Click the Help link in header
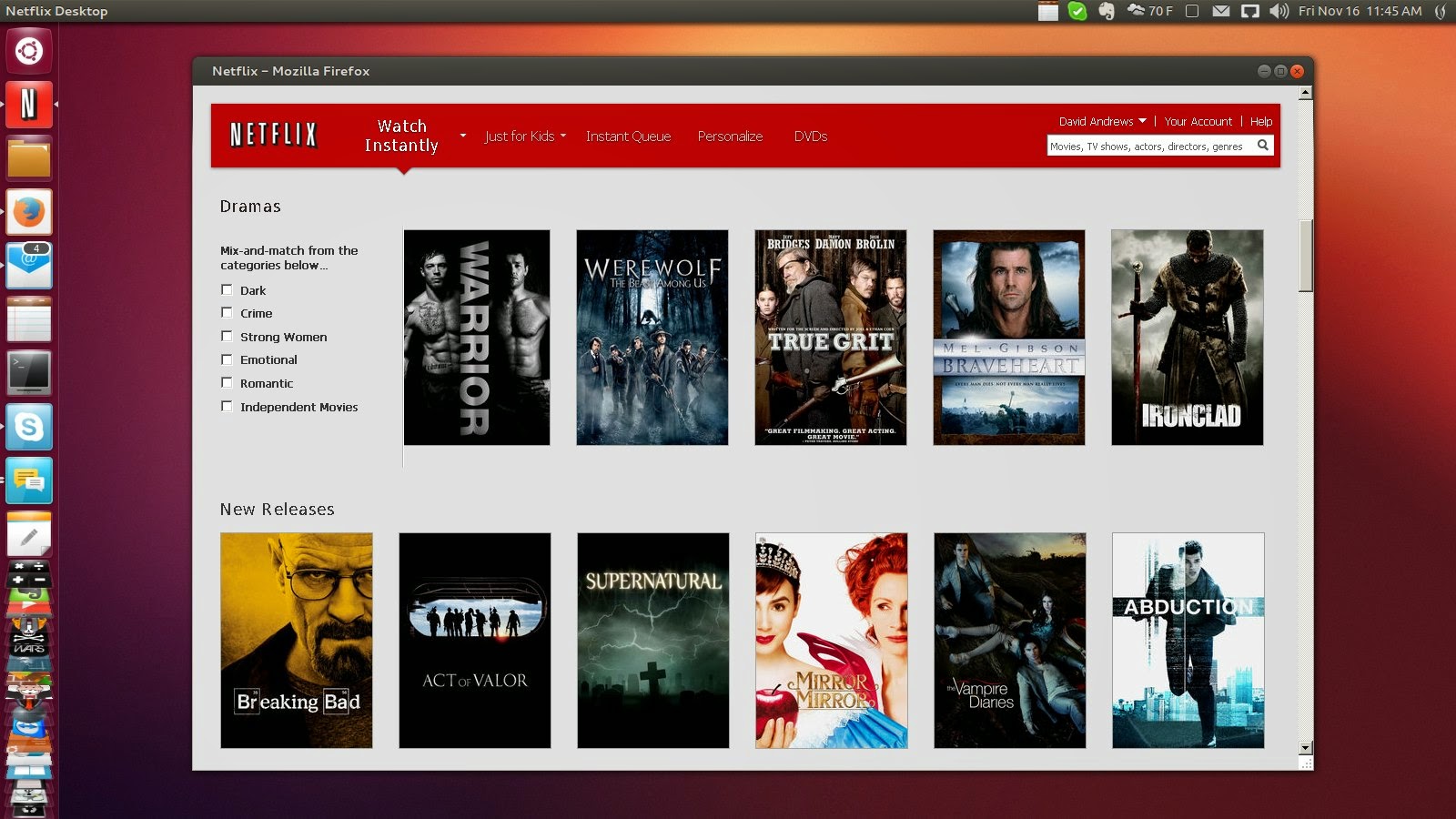This screenshot has width=1456, height=819. click(x=1260, y=121)
